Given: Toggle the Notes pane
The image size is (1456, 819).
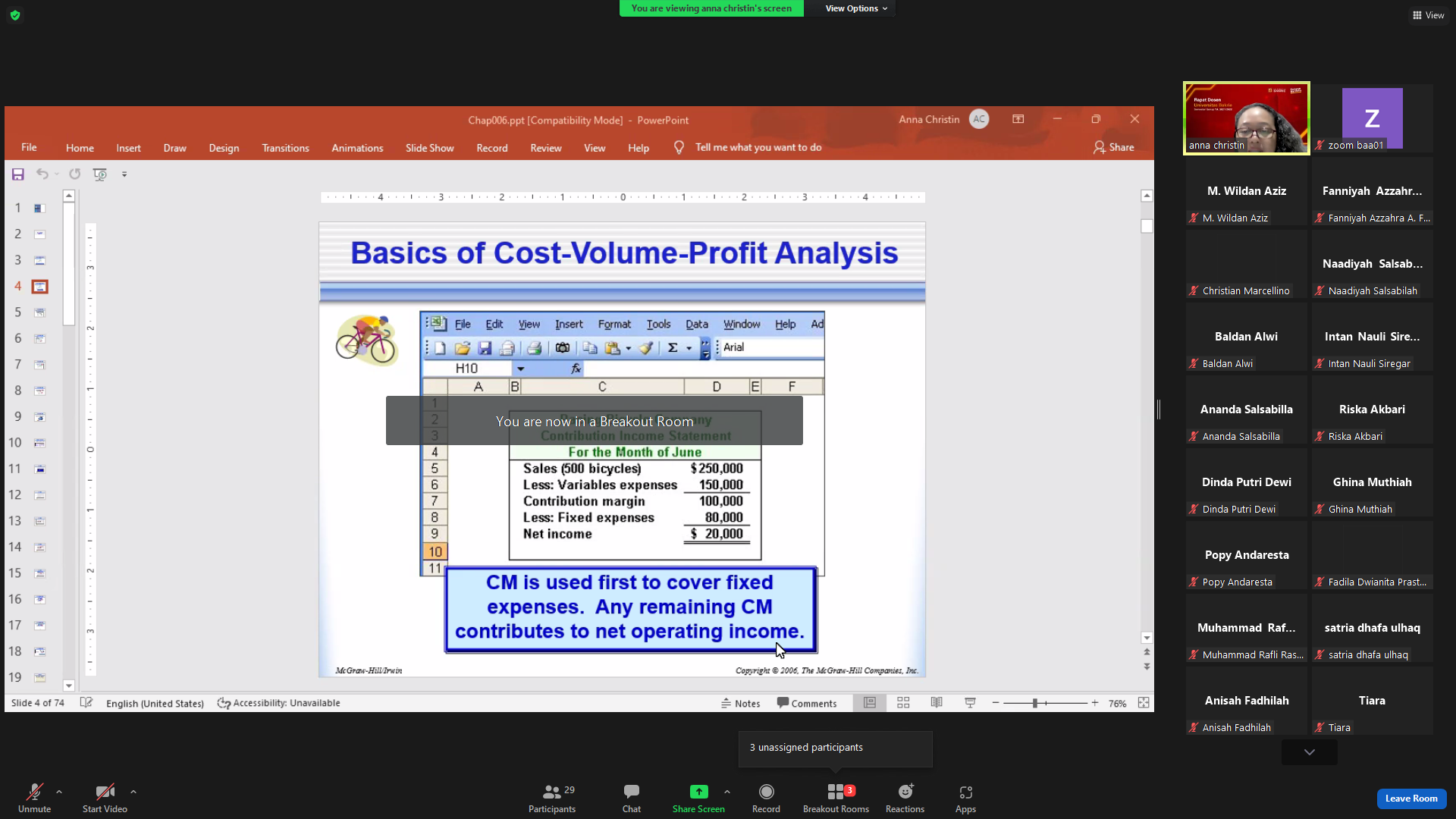Looking at the screenshot, I should [x=740, y=703].
